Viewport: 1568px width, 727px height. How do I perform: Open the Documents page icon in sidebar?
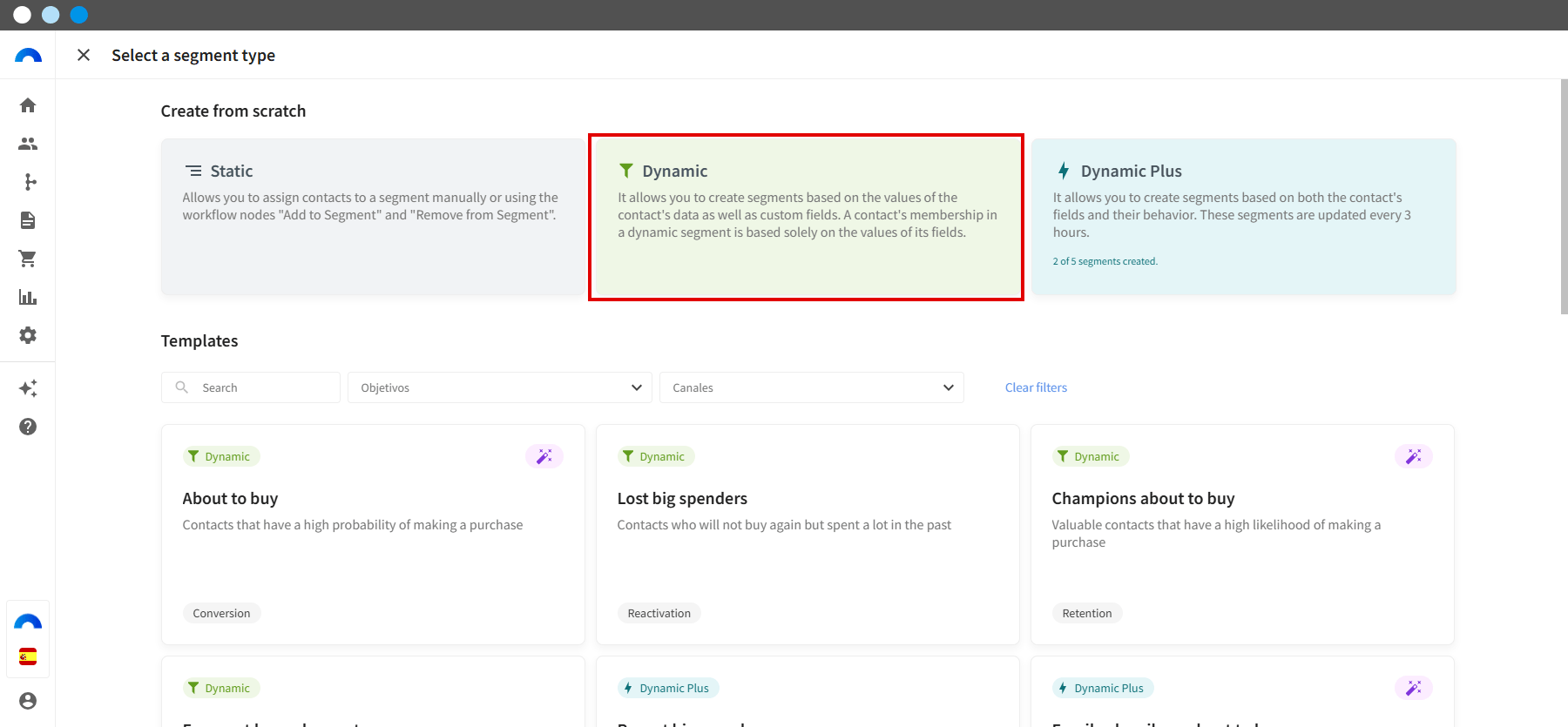[28, 220]
